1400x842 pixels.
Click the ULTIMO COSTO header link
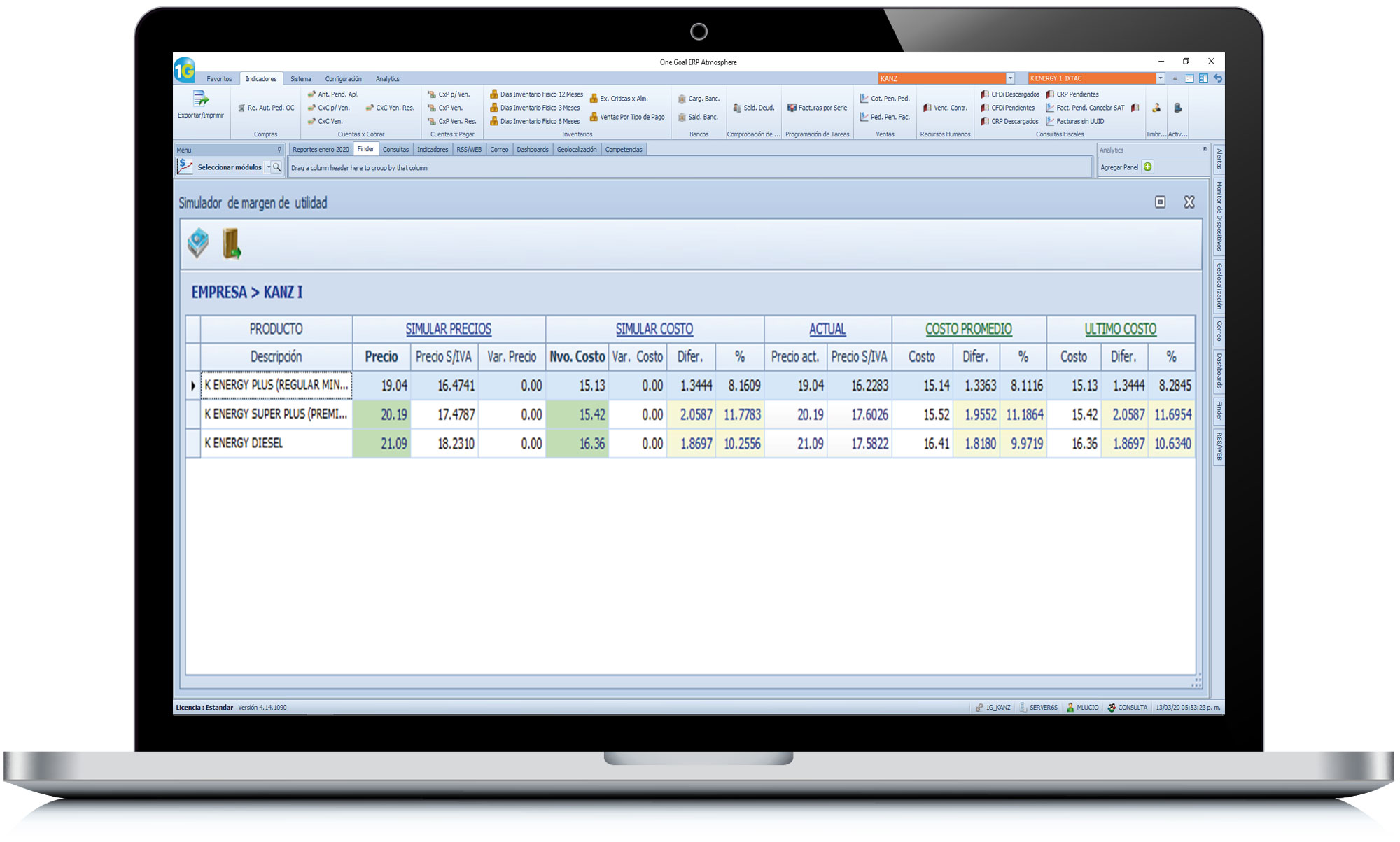click(1121, 329)
